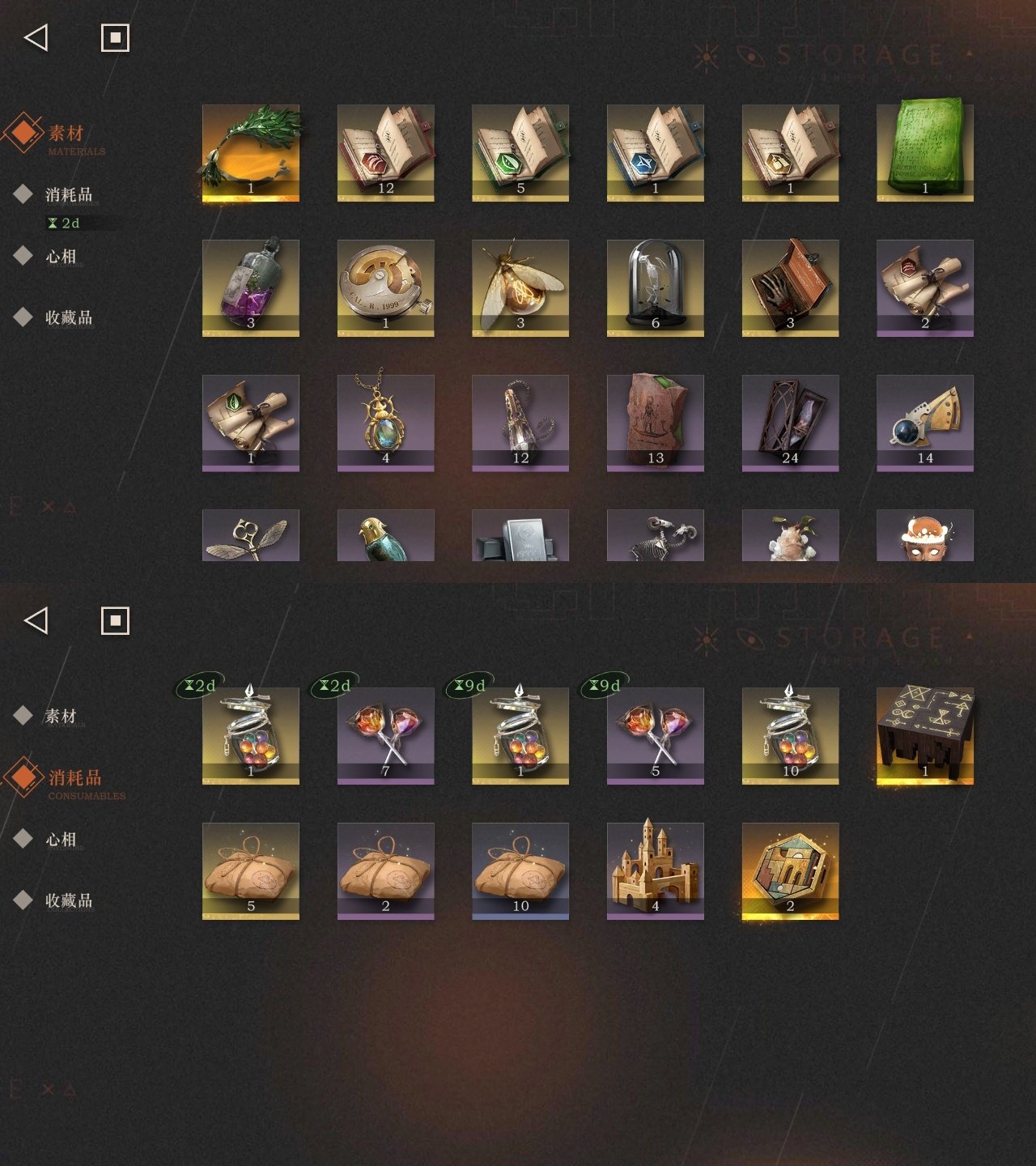
Task: Select the firefly lightbulb item
Action: pyautogui.click(x=520, y=288)
